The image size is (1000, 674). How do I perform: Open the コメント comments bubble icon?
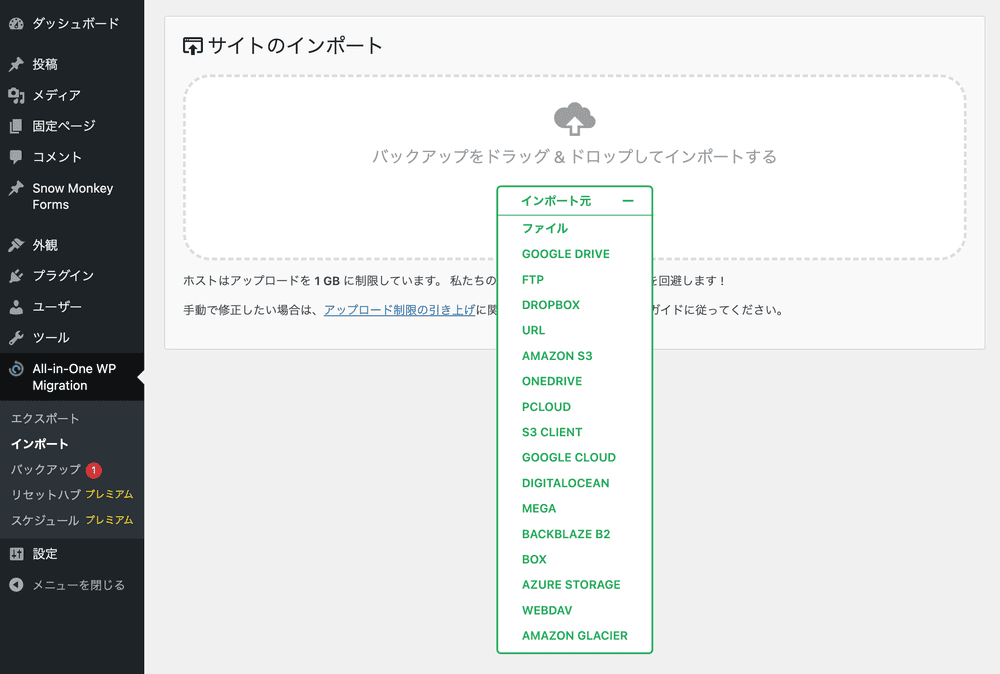tap(16, 157)
